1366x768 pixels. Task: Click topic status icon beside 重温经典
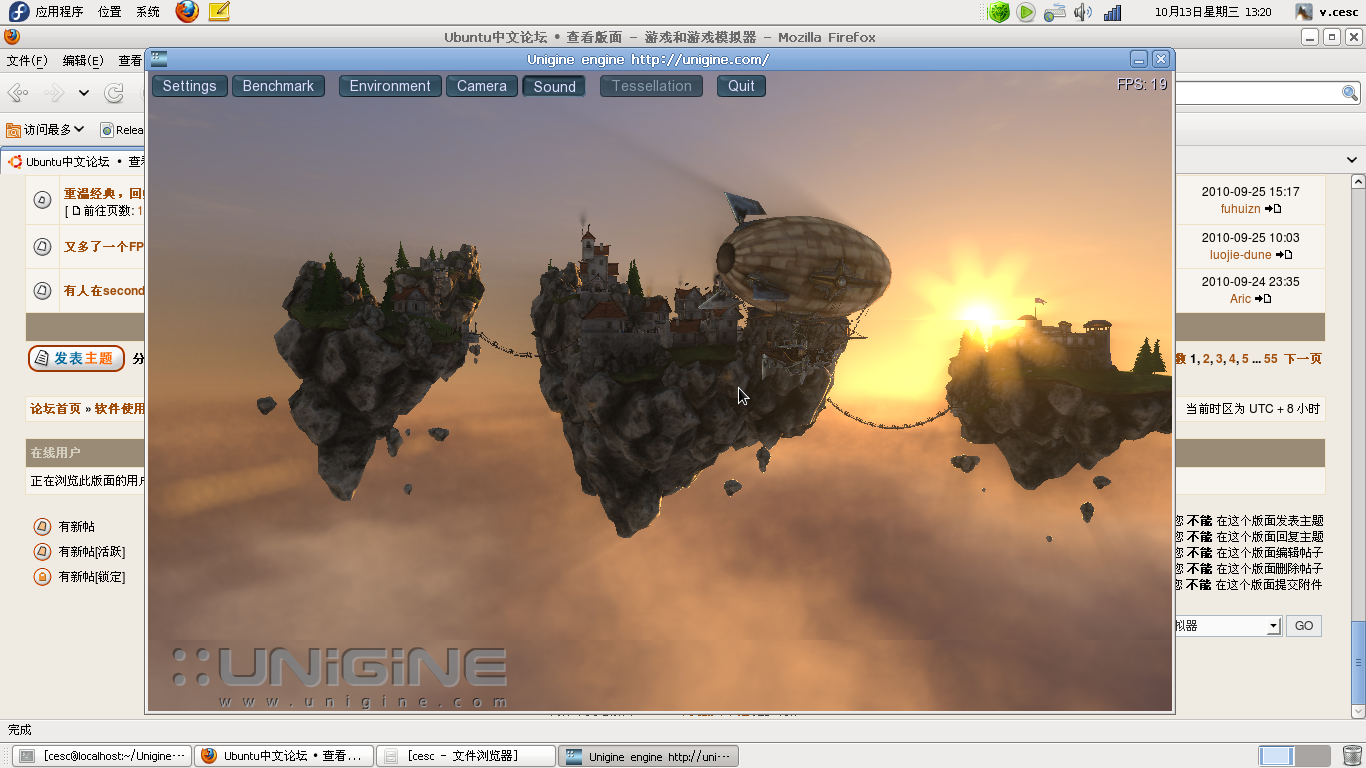point(42,200)
